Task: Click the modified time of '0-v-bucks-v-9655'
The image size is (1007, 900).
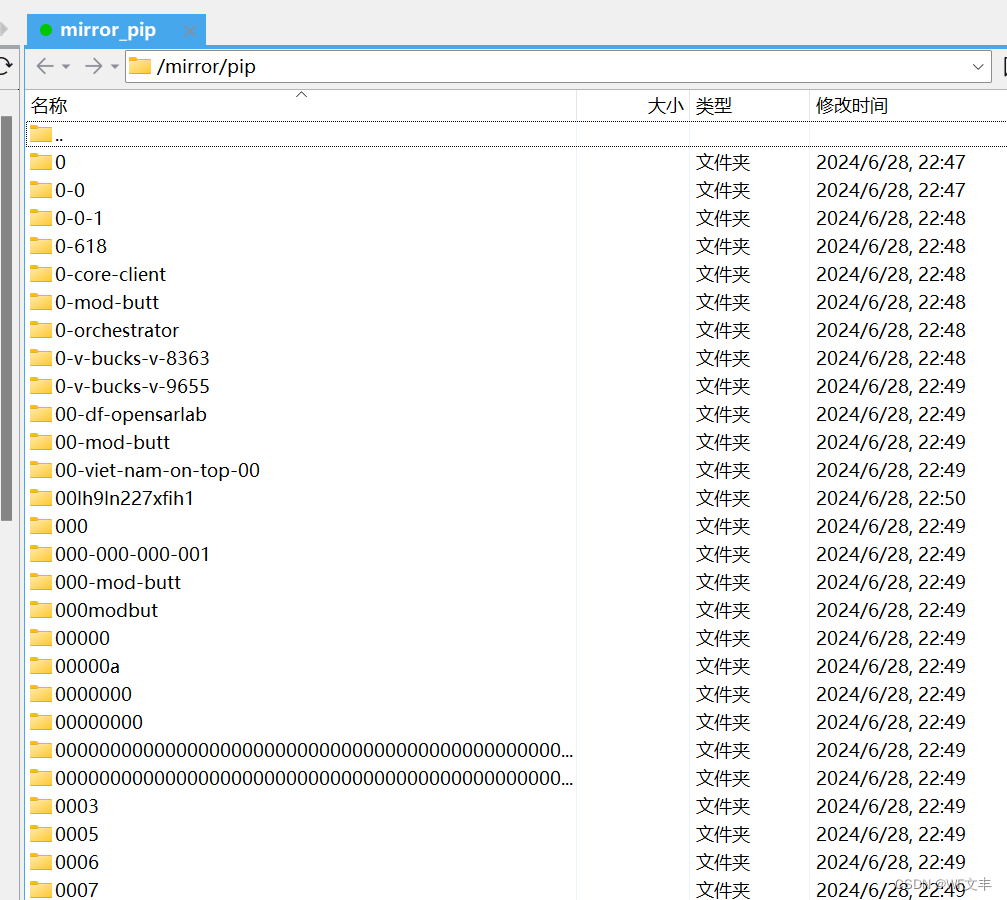Action: point(891,386)
